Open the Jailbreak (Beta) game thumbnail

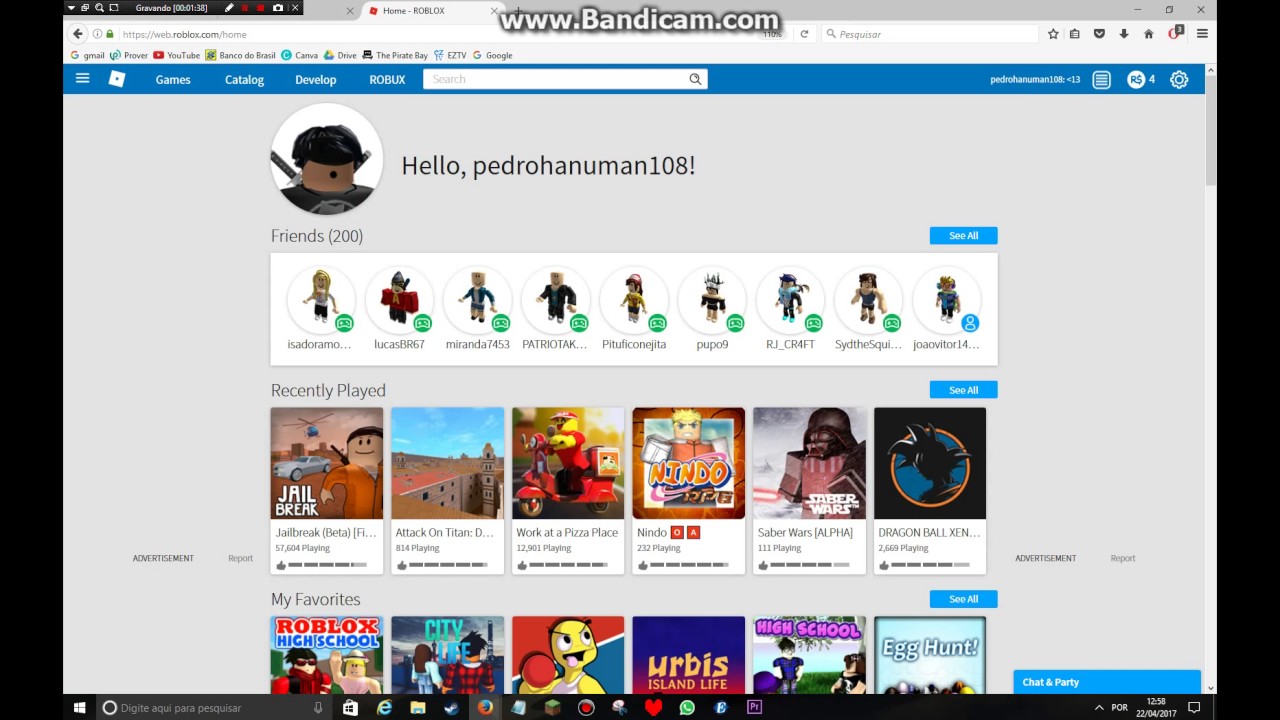[x=327, y=463]
